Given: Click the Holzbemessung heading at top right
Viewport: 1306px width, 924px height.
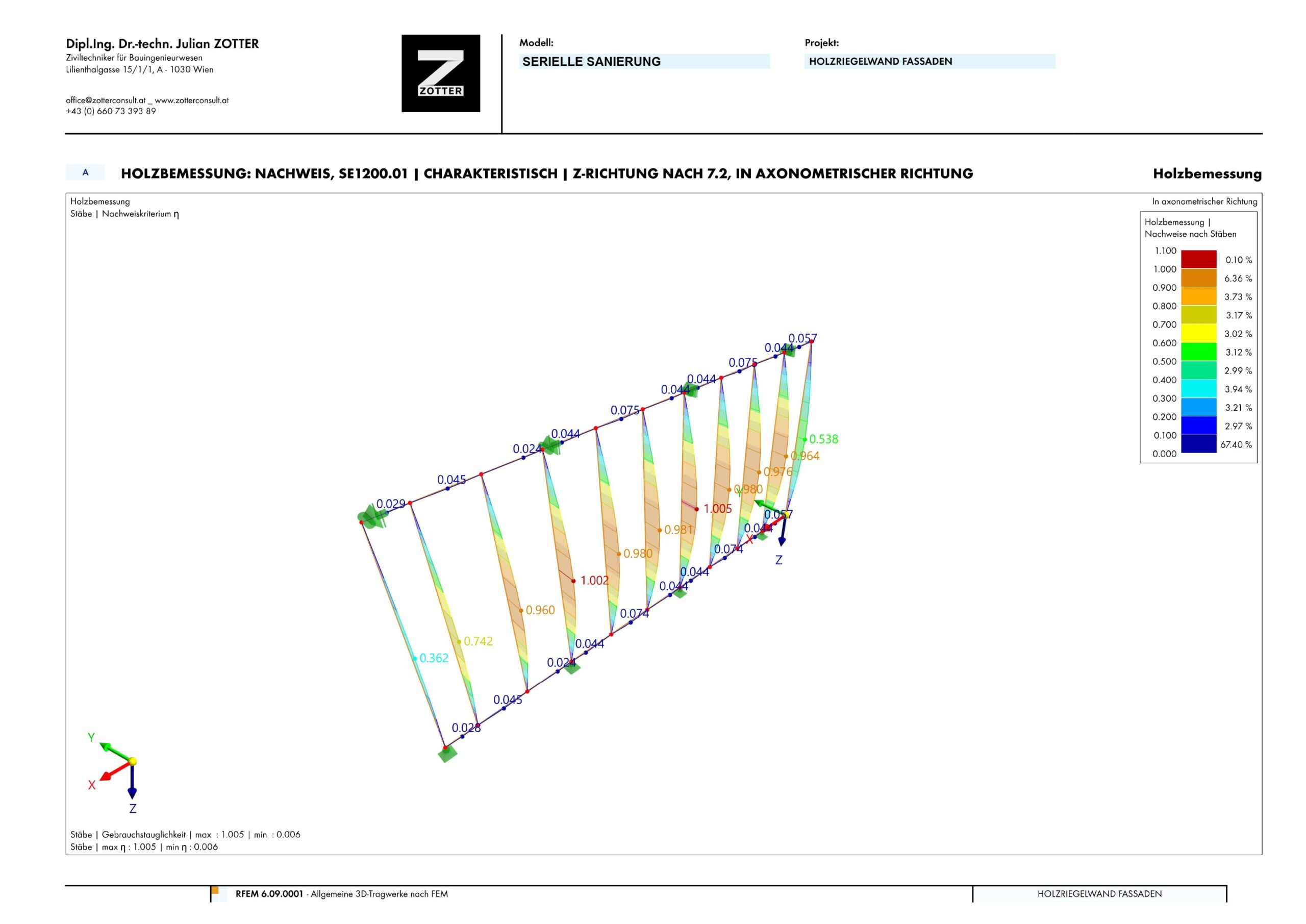Looking at the screenshot, I should click(1207, 173).
